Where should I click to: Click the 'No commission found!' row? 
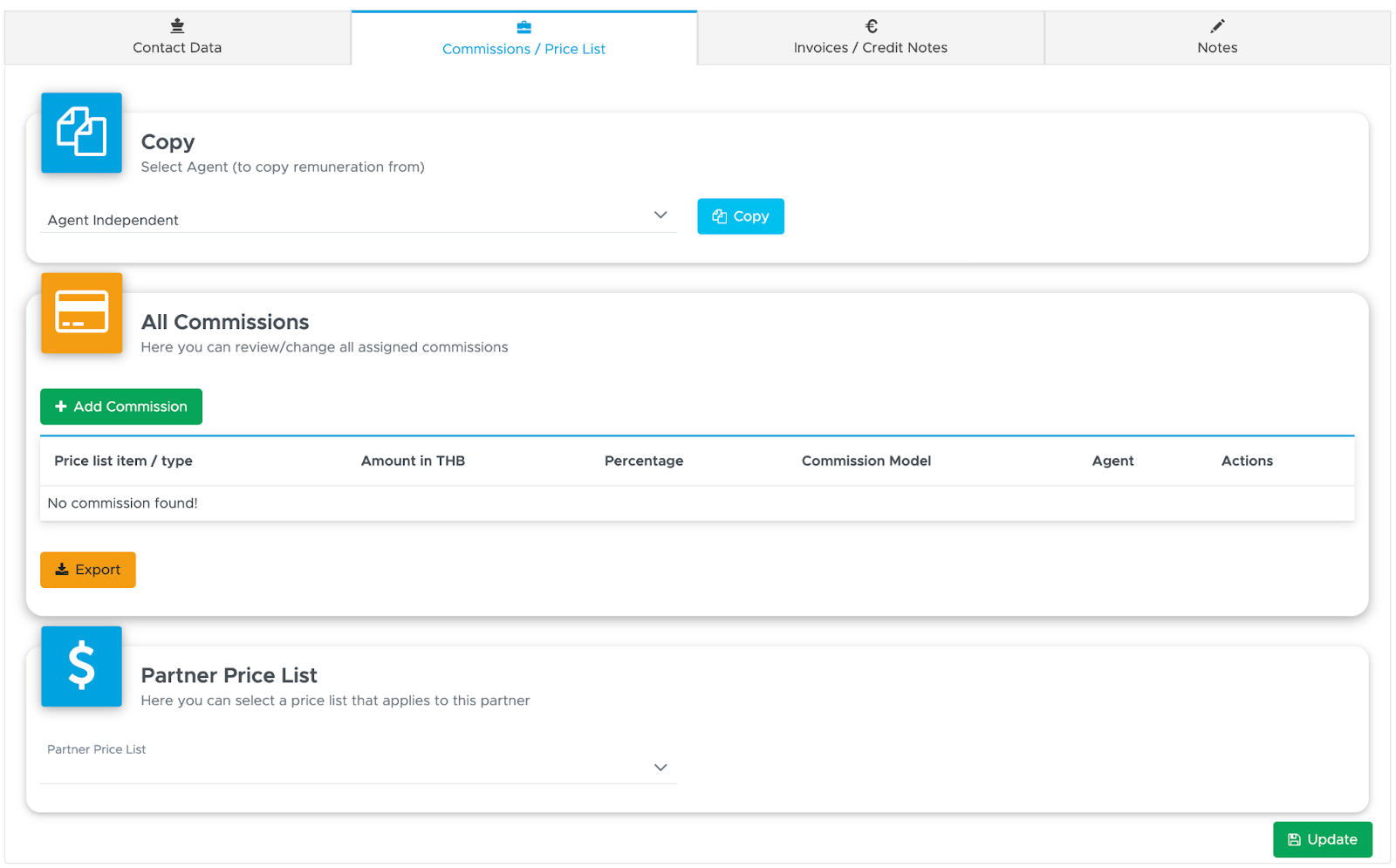[x=697, y=503]
